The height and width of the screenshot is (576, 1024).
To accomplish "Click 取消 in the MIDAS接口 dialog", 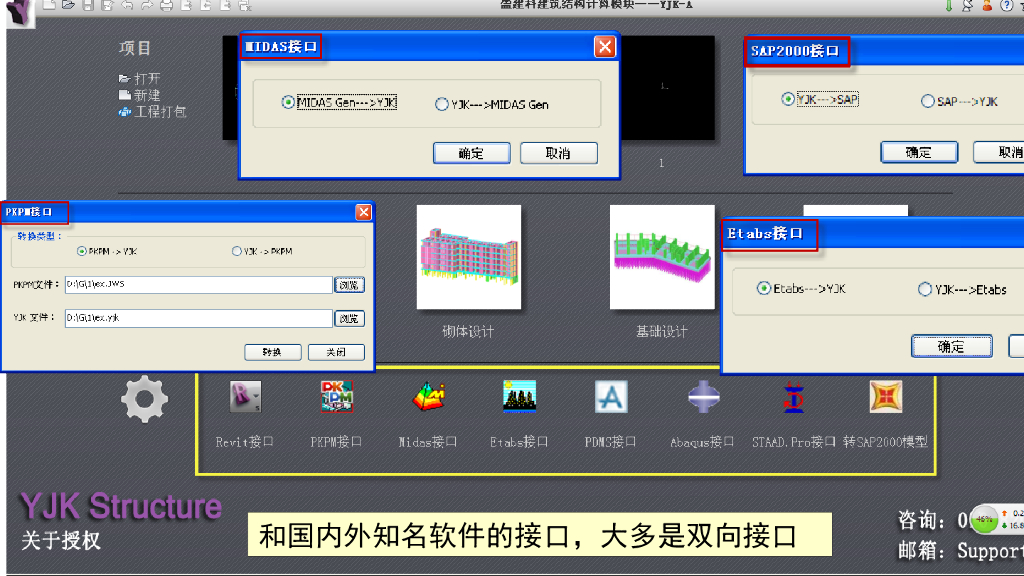I will coord(558,153).
